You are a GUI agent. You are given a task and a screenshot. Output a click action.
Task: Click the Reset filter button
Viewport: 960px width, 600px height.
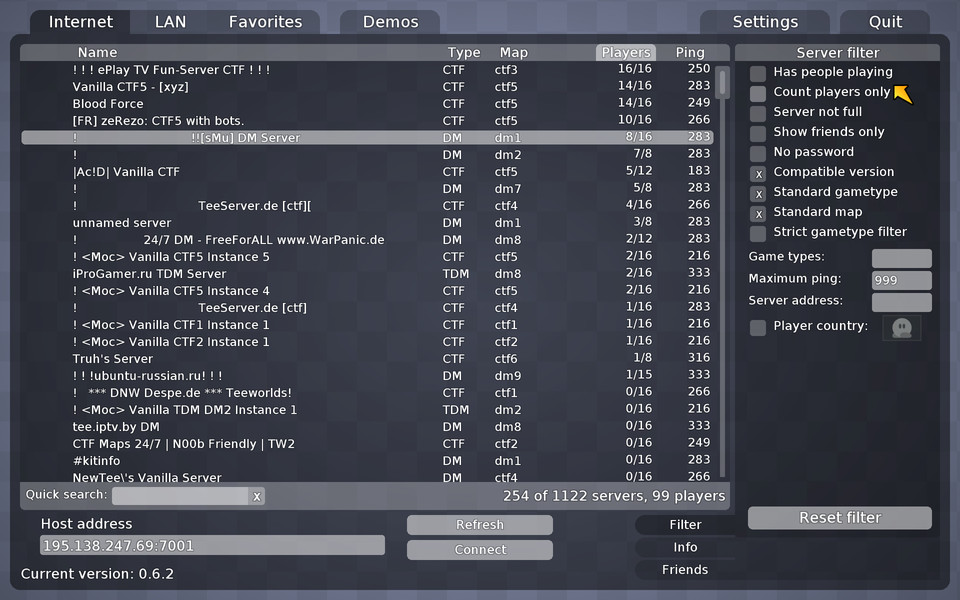[840, 518]
